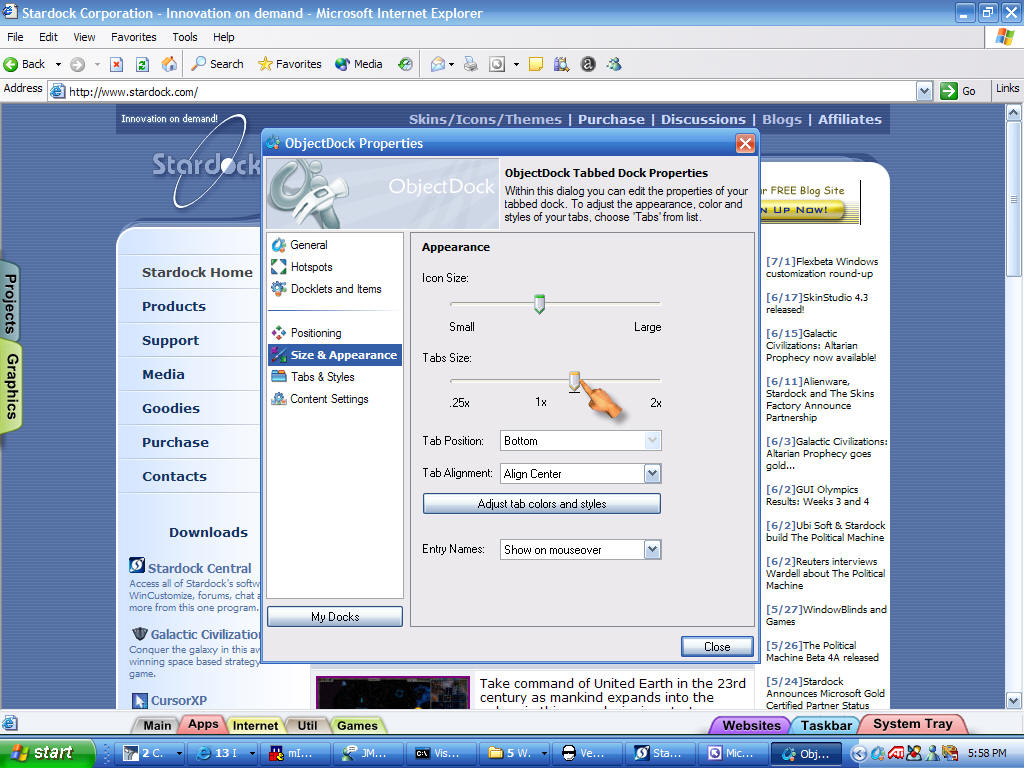Show hidden system tray icons with the arrow

[859, 754]
